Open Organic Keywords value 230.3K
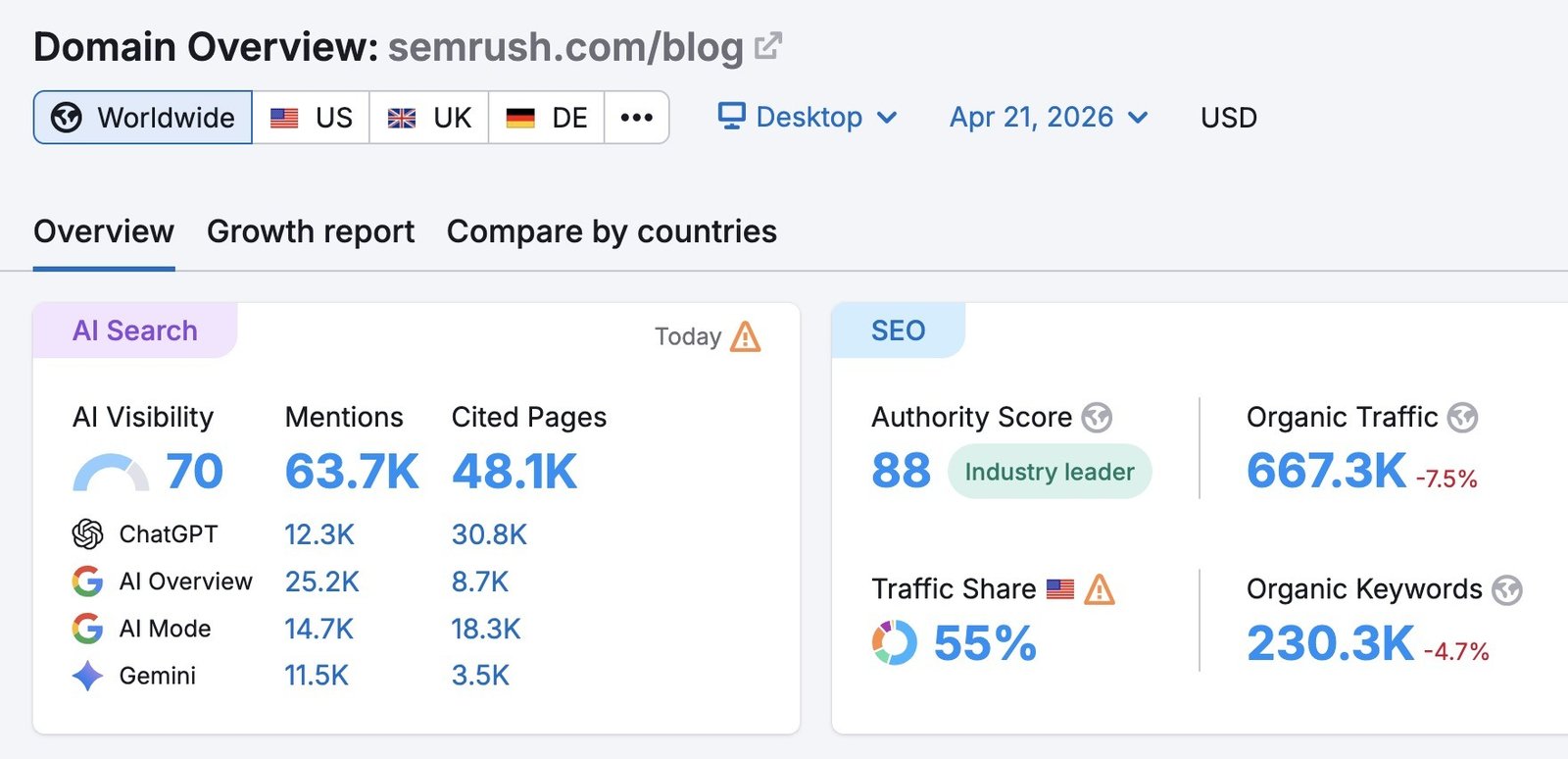The height and width of the screenshot is (759, 1568). coord(1331,644)
